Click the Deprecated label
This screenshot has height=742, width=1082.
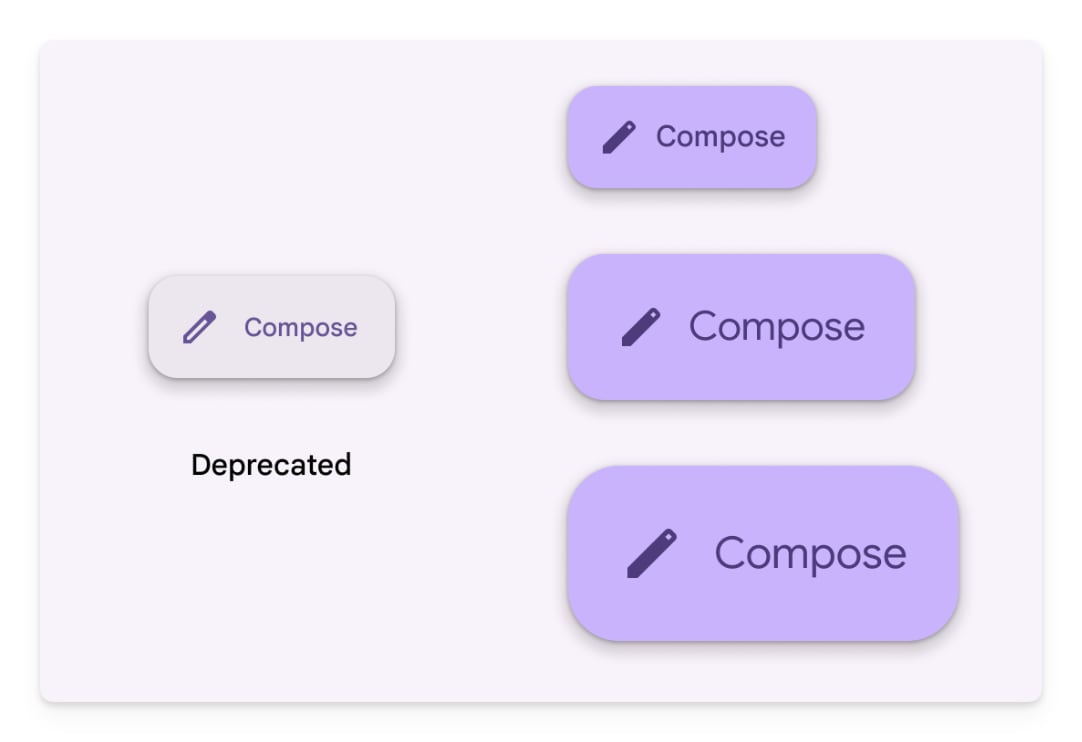click(x=271, y=465)
